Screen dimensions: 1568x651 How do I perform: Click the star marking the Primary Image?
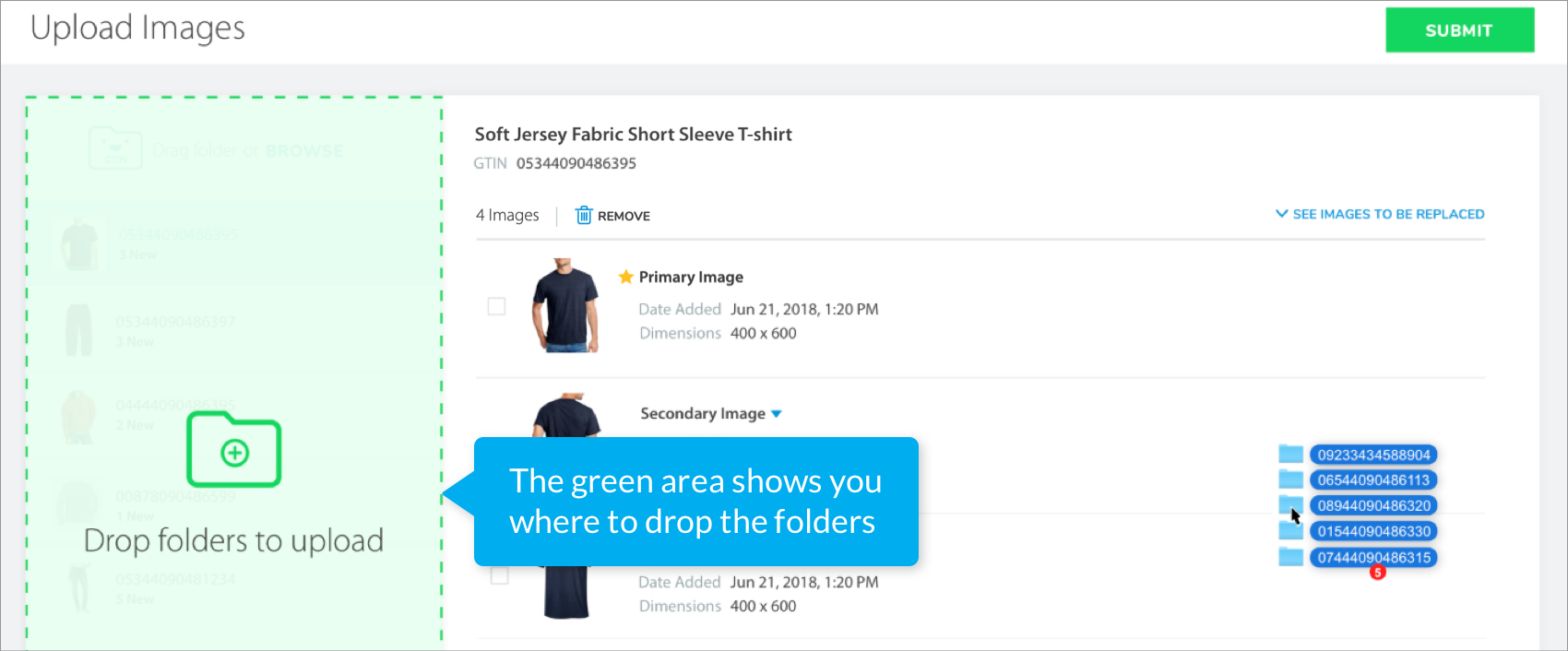[624, 276]
